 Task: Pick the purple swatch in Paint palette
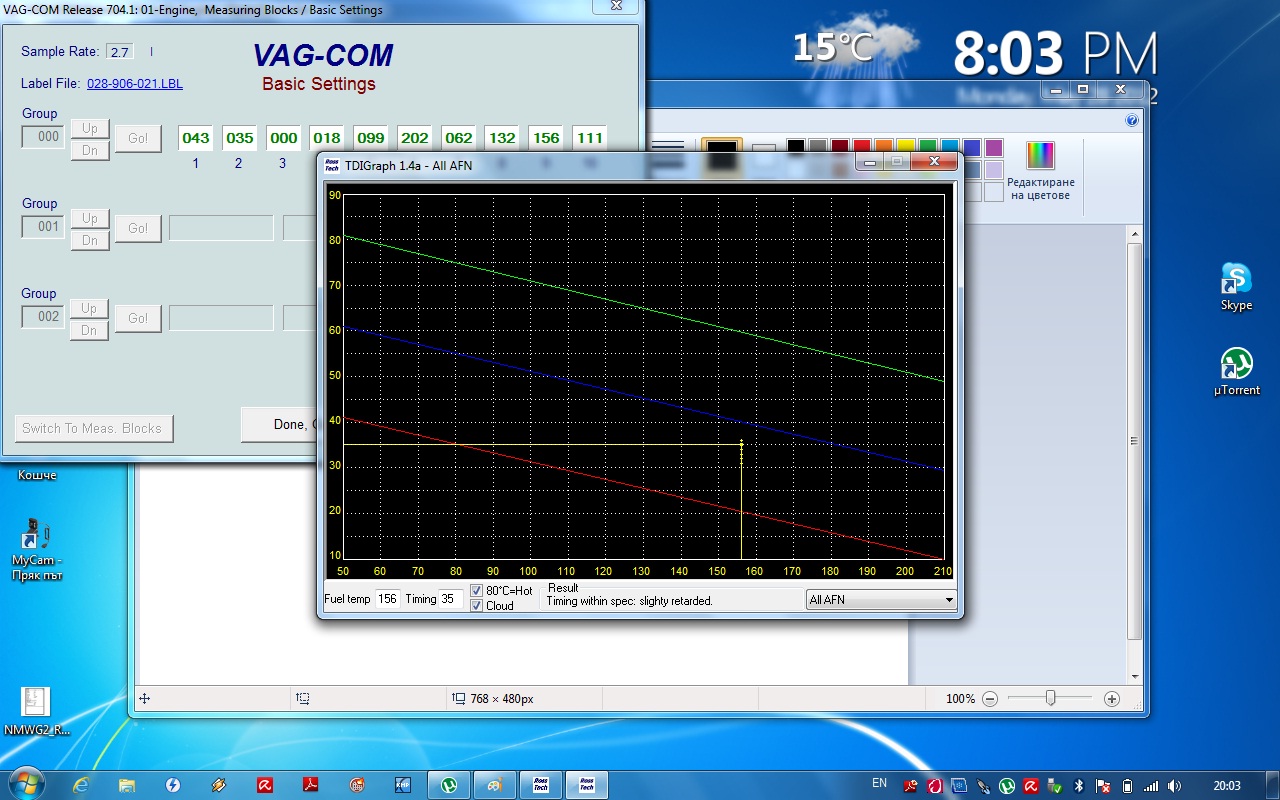993,148
